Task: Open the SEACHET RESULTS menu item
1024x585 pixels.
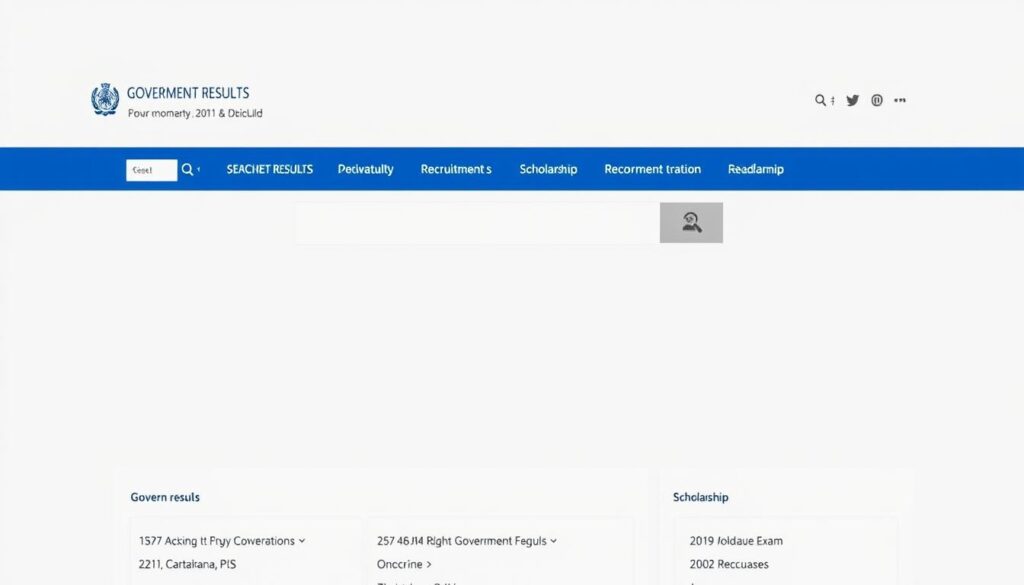Action: pos(270,169)
